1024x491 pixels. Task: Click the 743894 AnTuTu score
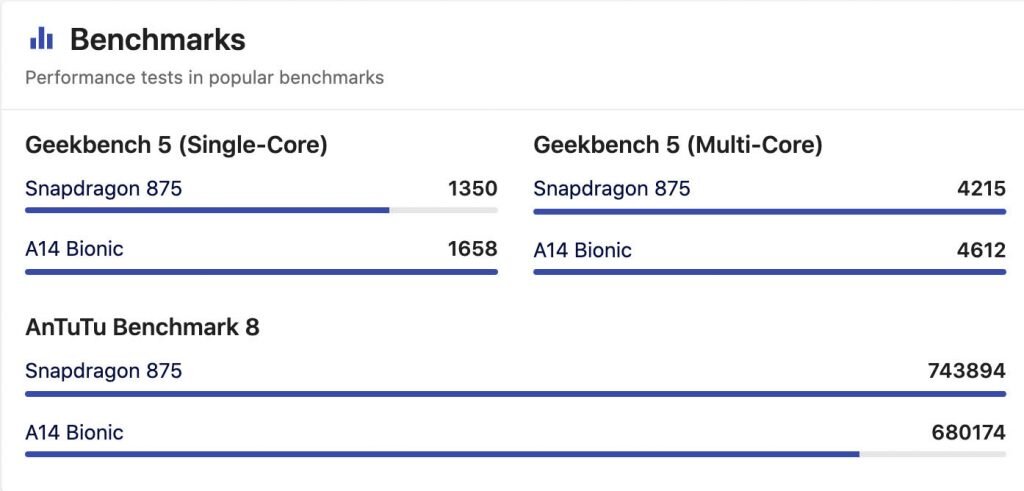(967, 371)
